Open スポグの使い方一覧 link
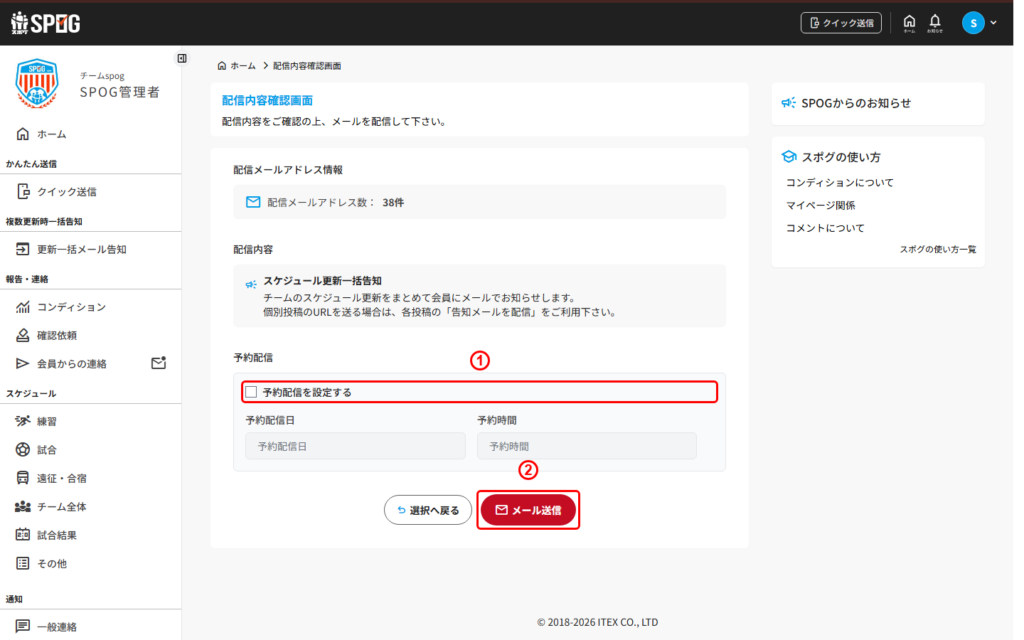This screenshot has height=640, width=1024. tap(938, 249)
